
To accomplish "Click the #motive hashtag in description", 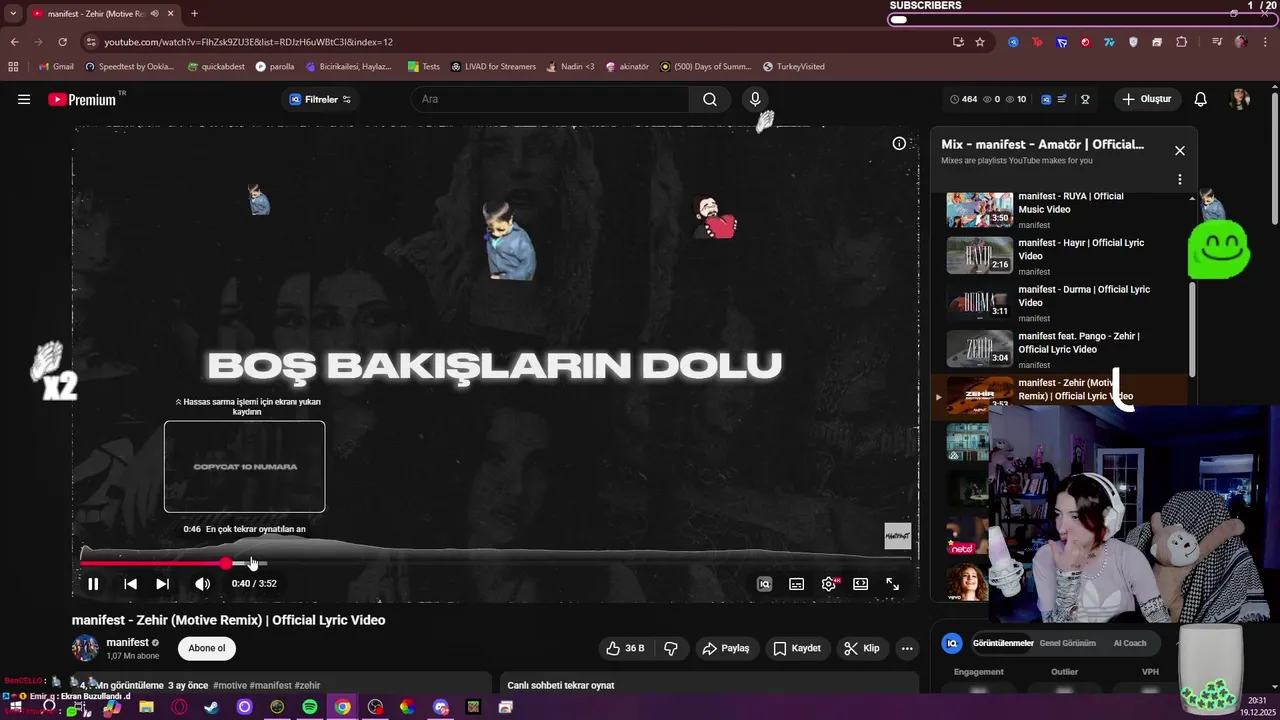I will [x=229, y=686].
